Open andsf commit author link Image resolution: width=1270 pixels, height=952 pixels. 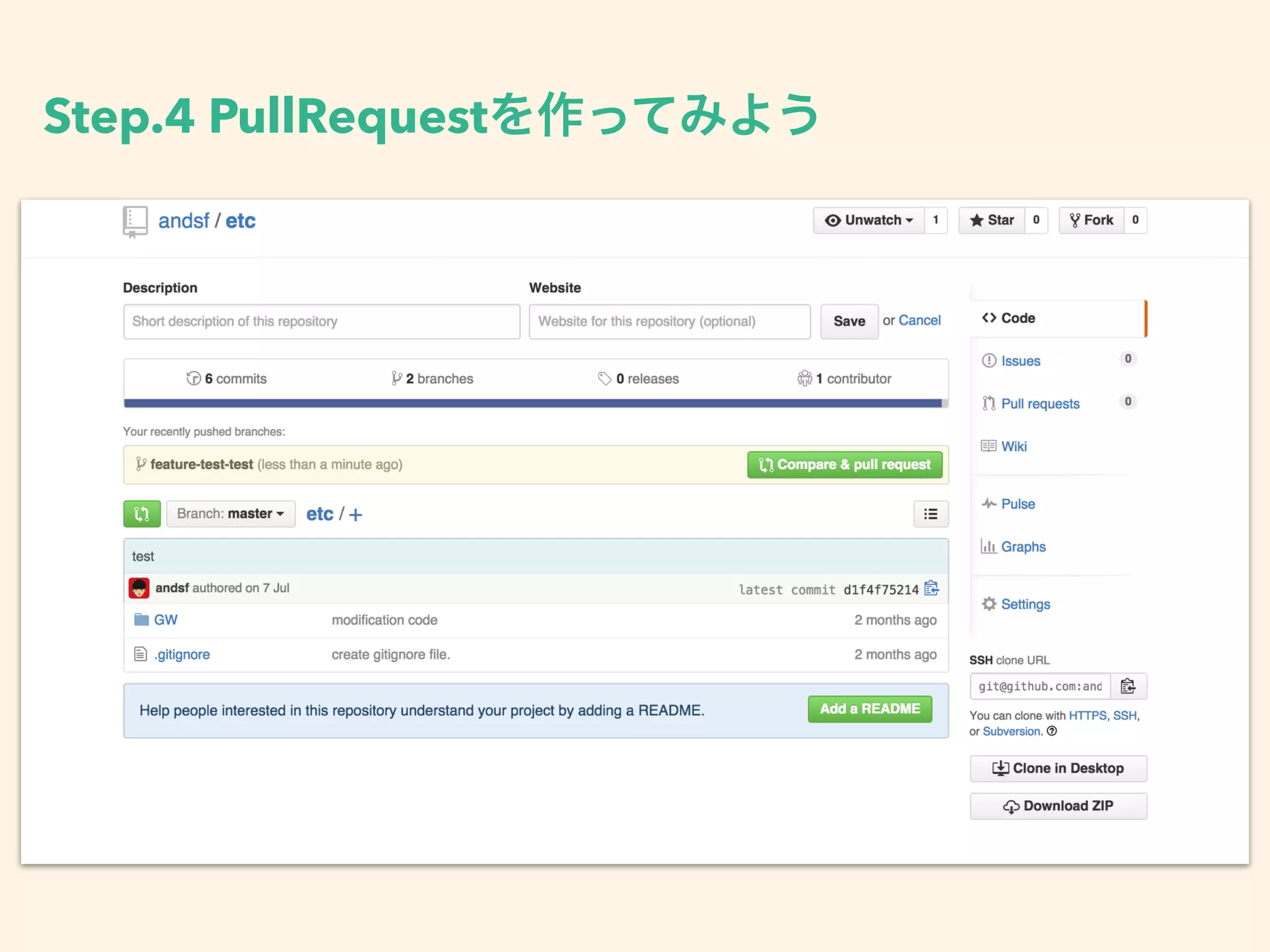coord(172,588)
